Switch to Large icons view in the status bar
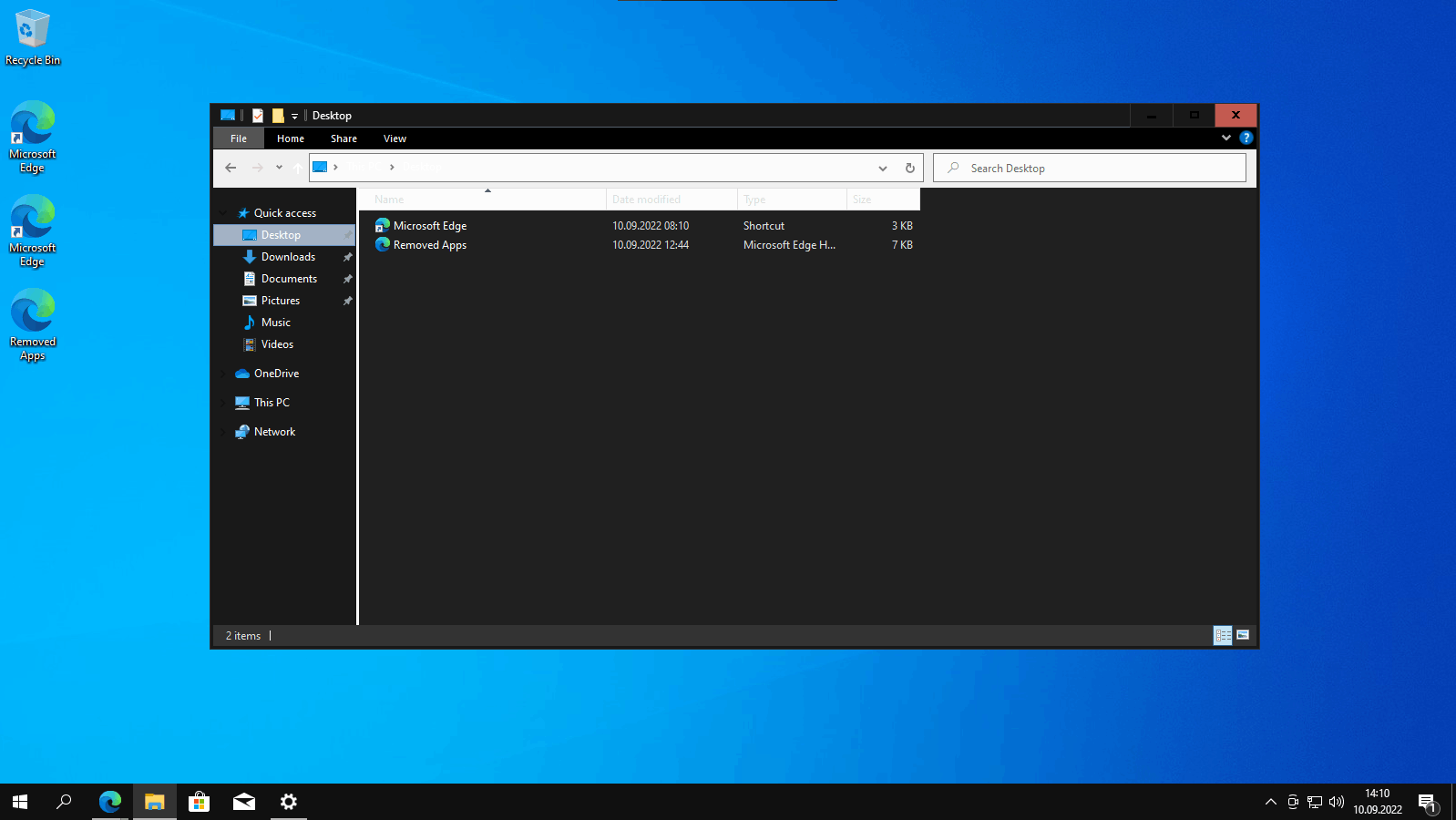Viewport: 1456px width, 820px height. (1243, 635)
